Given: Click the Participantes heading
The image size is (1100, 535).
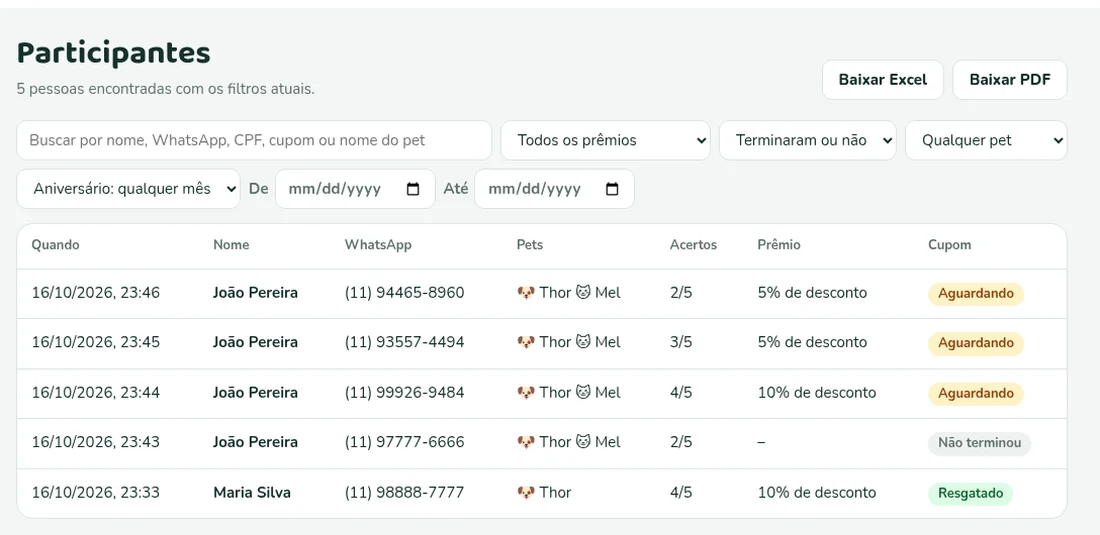Looking at the screenshot, I should (x=114, y=53).
